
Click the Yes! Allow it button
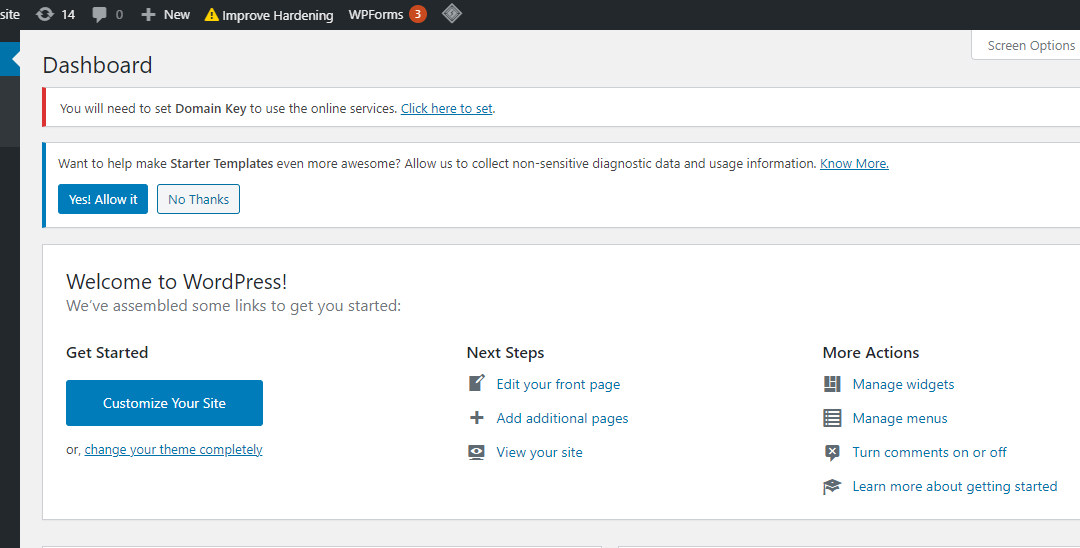point(103,199)
